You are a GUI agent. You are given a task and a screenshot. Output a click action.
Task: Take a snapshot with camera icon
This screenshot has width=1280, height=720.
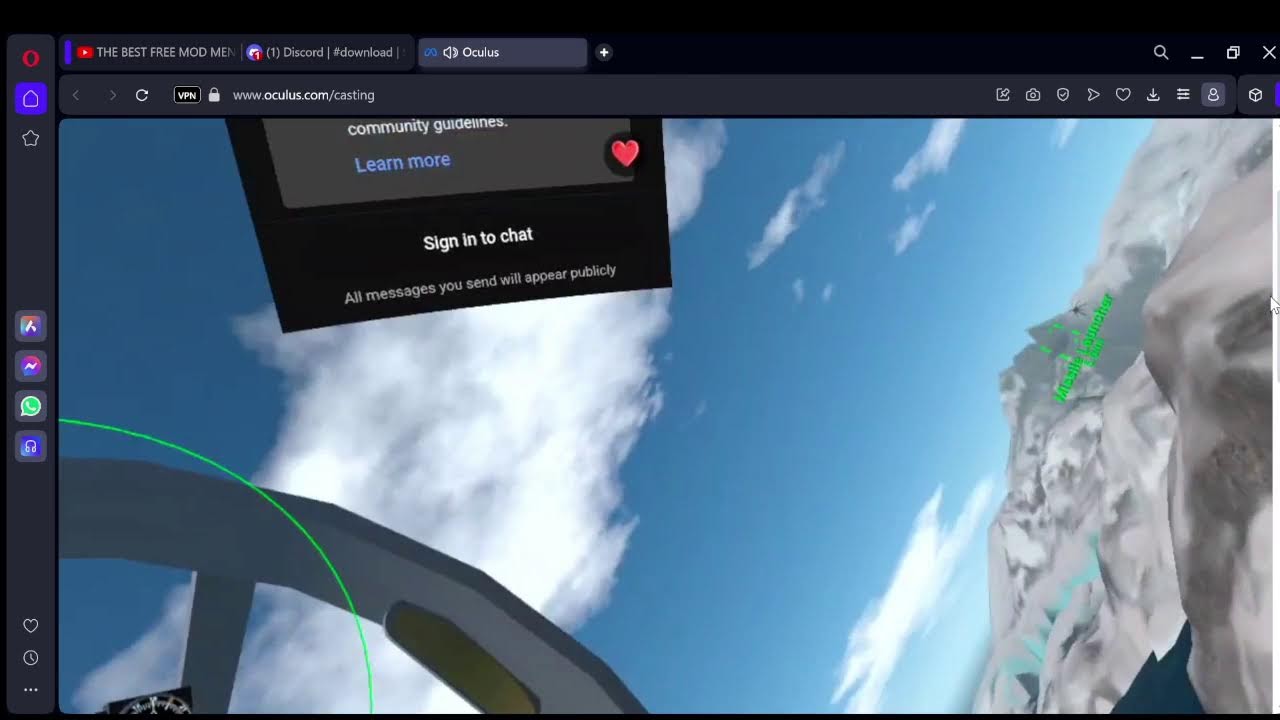point(1033,95)
